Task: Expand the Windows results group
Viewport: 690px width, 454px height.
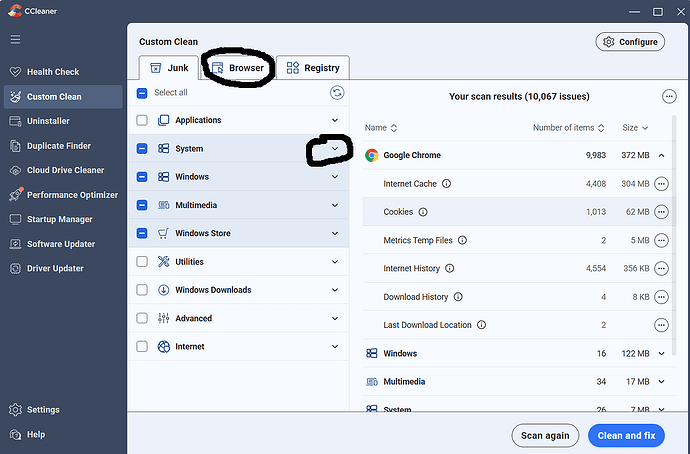Action: tap(661, 354)
